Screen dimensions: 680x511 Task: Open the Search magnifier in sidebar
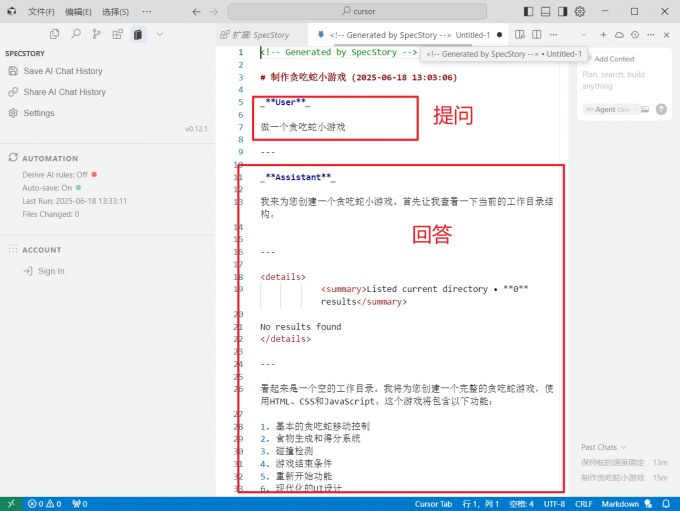(76, 34)
